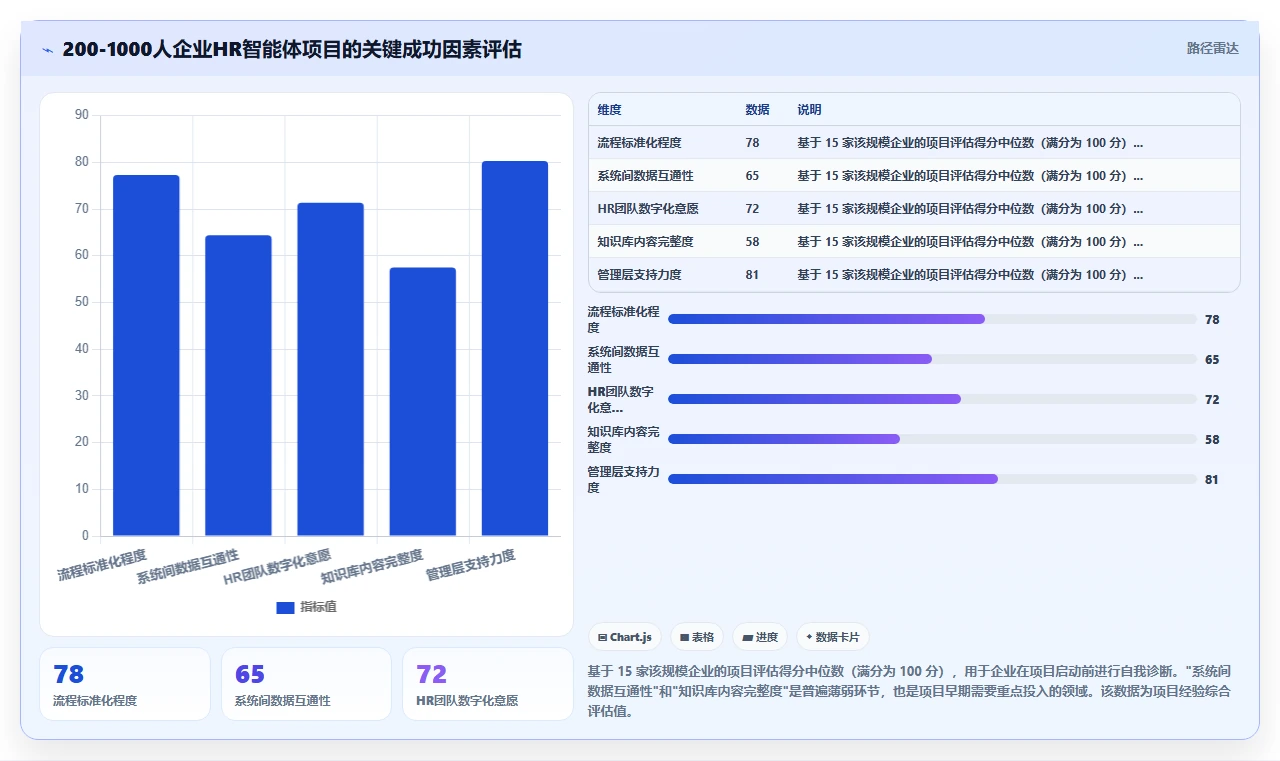Screen dimensions: 1280x761
Task: Click value 81 at end of progress bar
Action: [x=1212, y=480]
